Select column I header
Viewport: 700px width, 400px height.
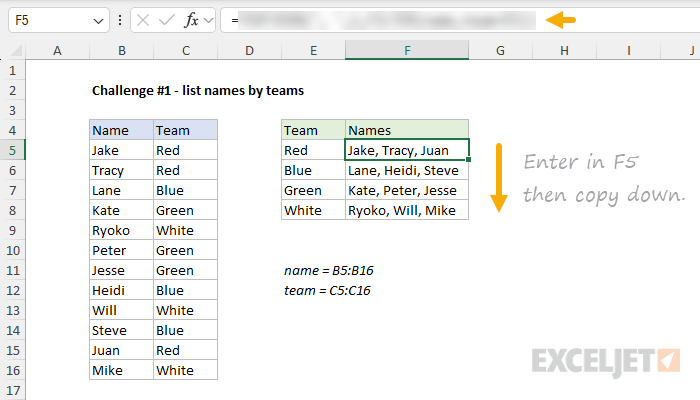629,50
